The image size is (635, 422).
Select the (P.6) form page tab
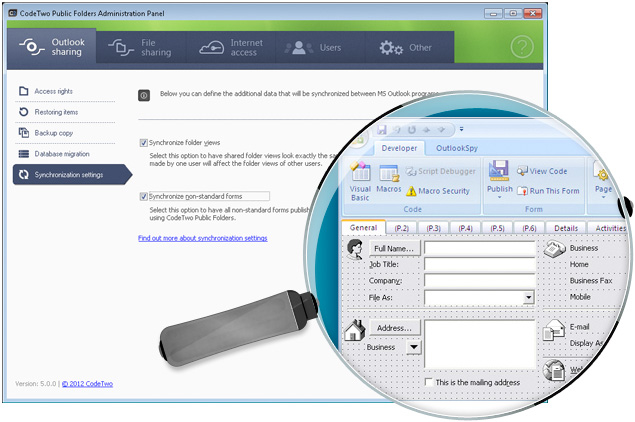click(529, 228)
